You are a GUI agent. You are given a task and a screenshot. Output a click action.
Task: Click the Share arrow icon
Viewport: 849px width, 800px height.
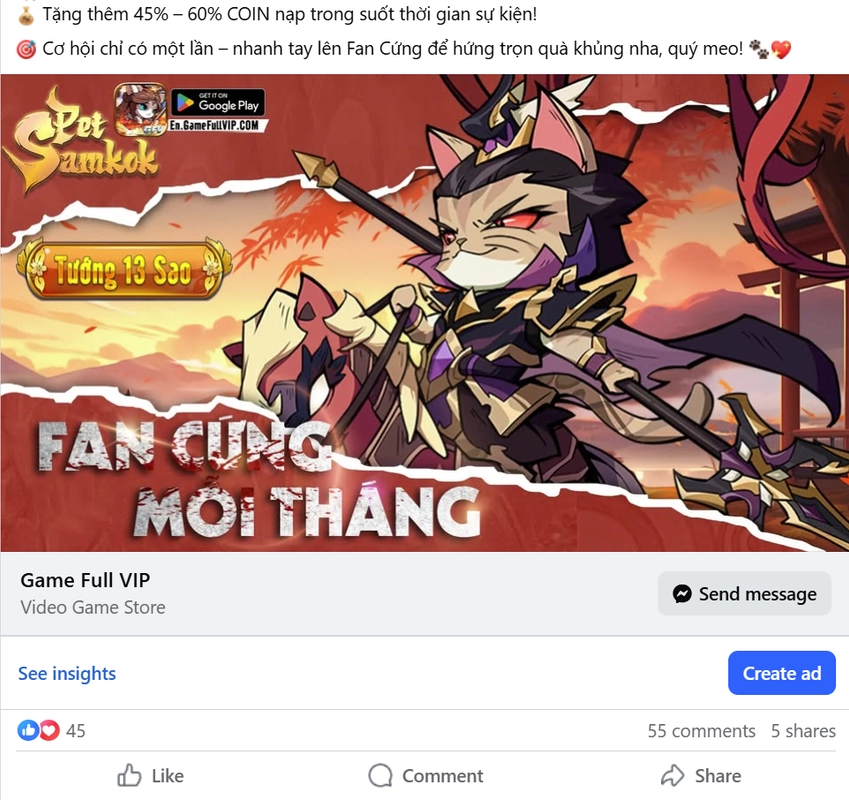672,776
